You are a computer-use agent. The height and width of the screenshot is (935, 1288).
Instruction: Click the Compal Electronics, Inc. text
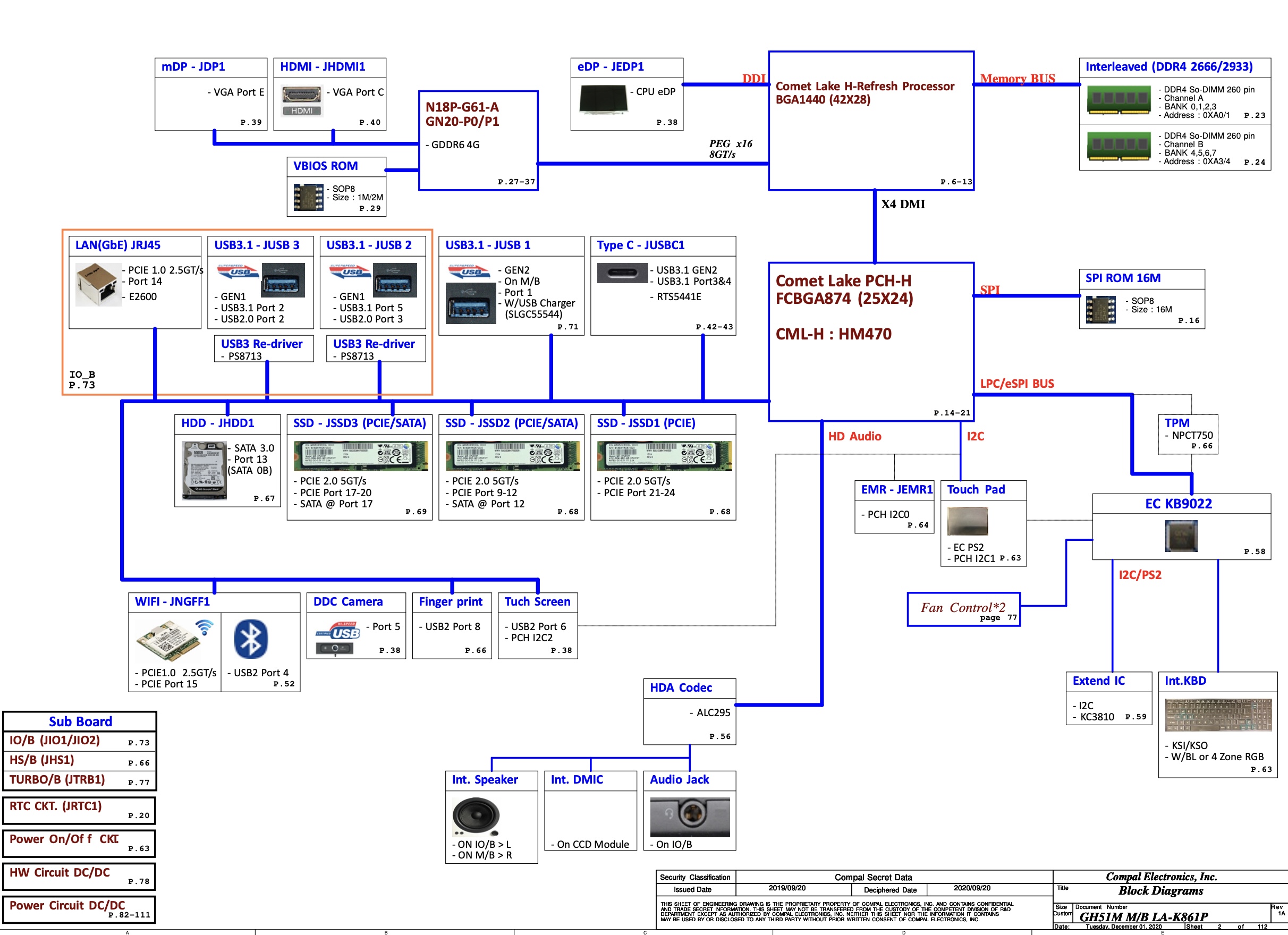pos(1162,877)
